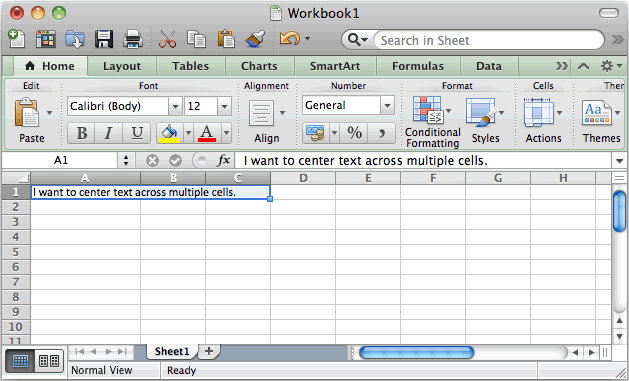This screenshot has height=381, width=629.
Task: Select the Sheet1 tab
Action: pos(172,352)
